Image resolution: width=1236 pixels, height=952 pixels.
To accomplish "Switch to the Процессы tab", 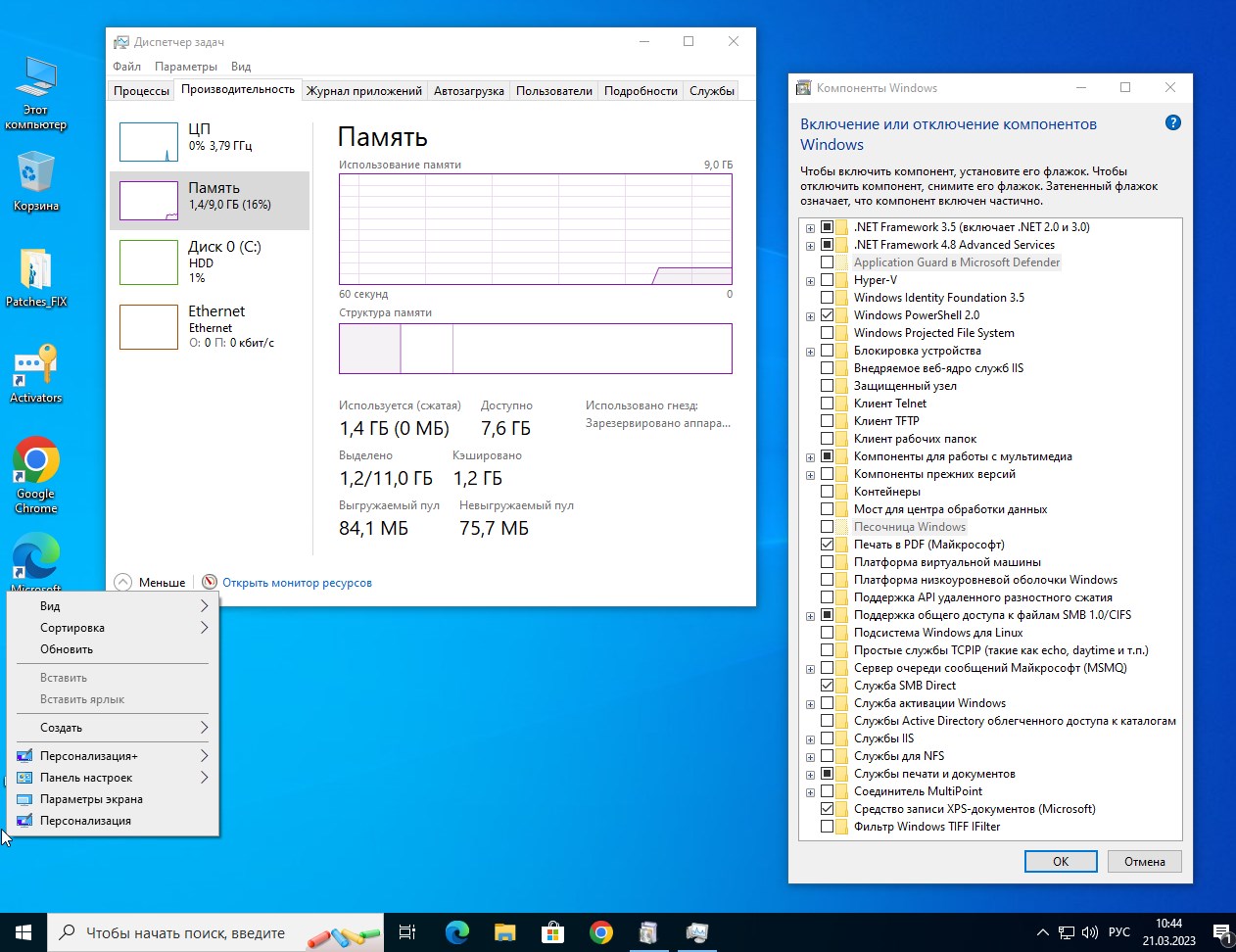I will coord(141,91).
